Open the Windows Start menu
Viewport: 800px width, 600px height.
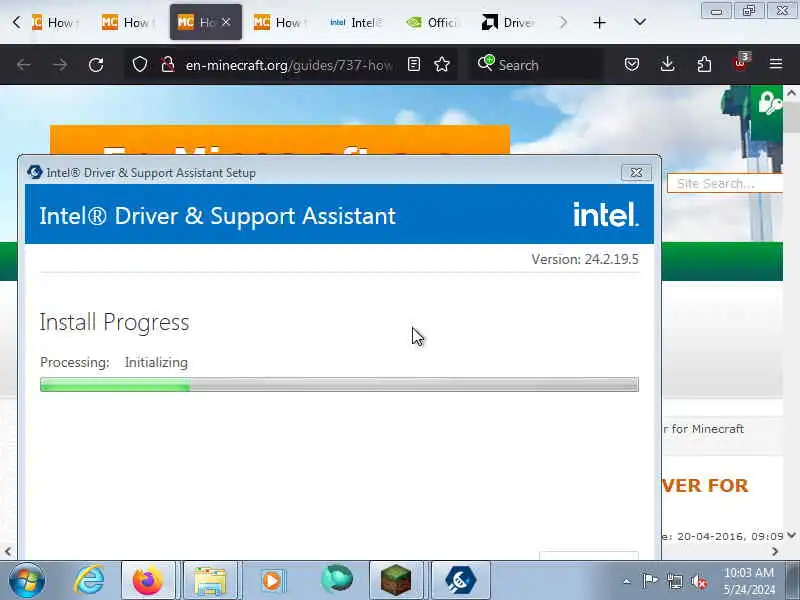(x=27, y=580)
